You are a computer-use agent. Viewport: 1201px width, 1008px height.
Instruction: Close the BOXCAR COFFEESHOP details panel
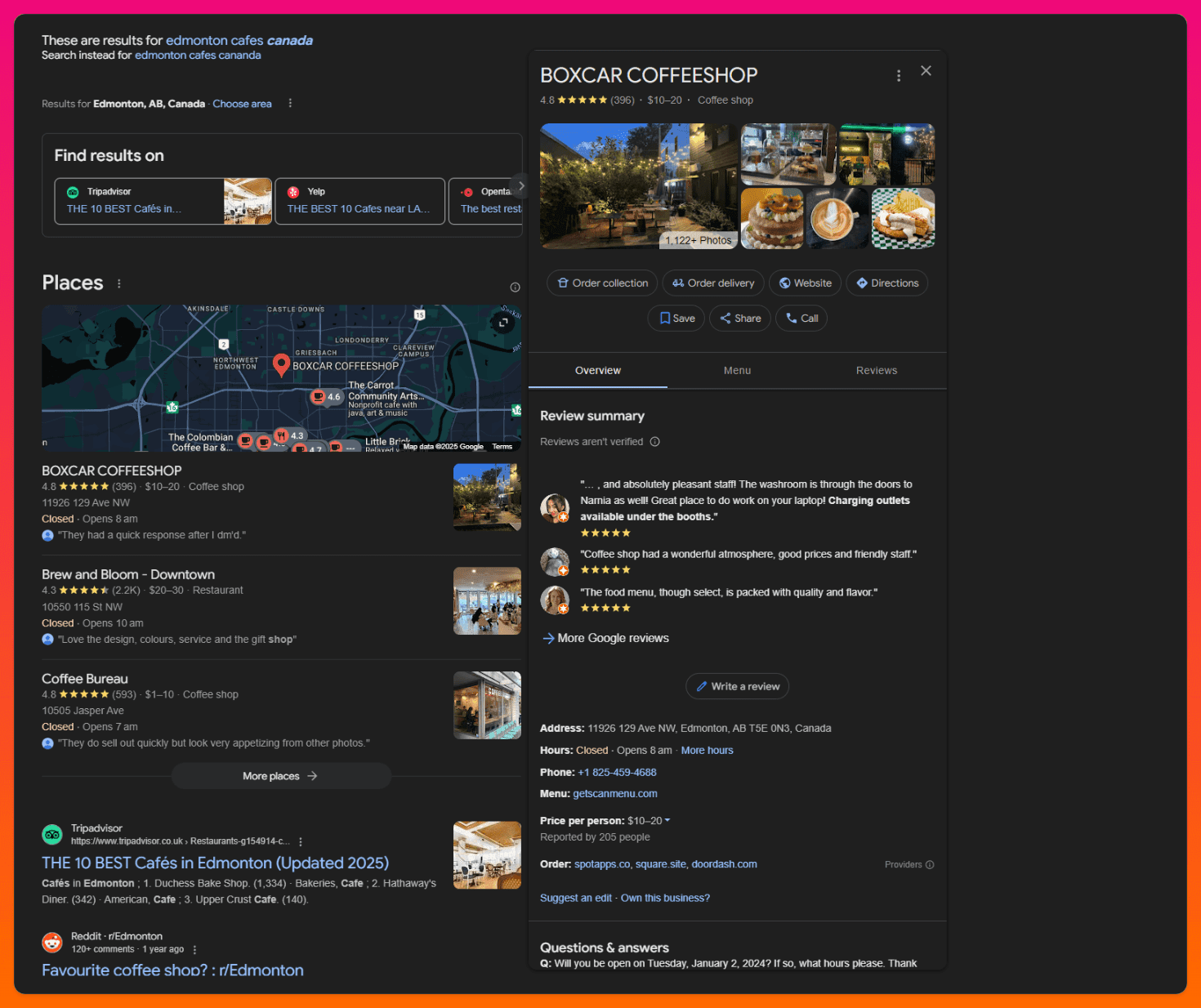(926, 71)
